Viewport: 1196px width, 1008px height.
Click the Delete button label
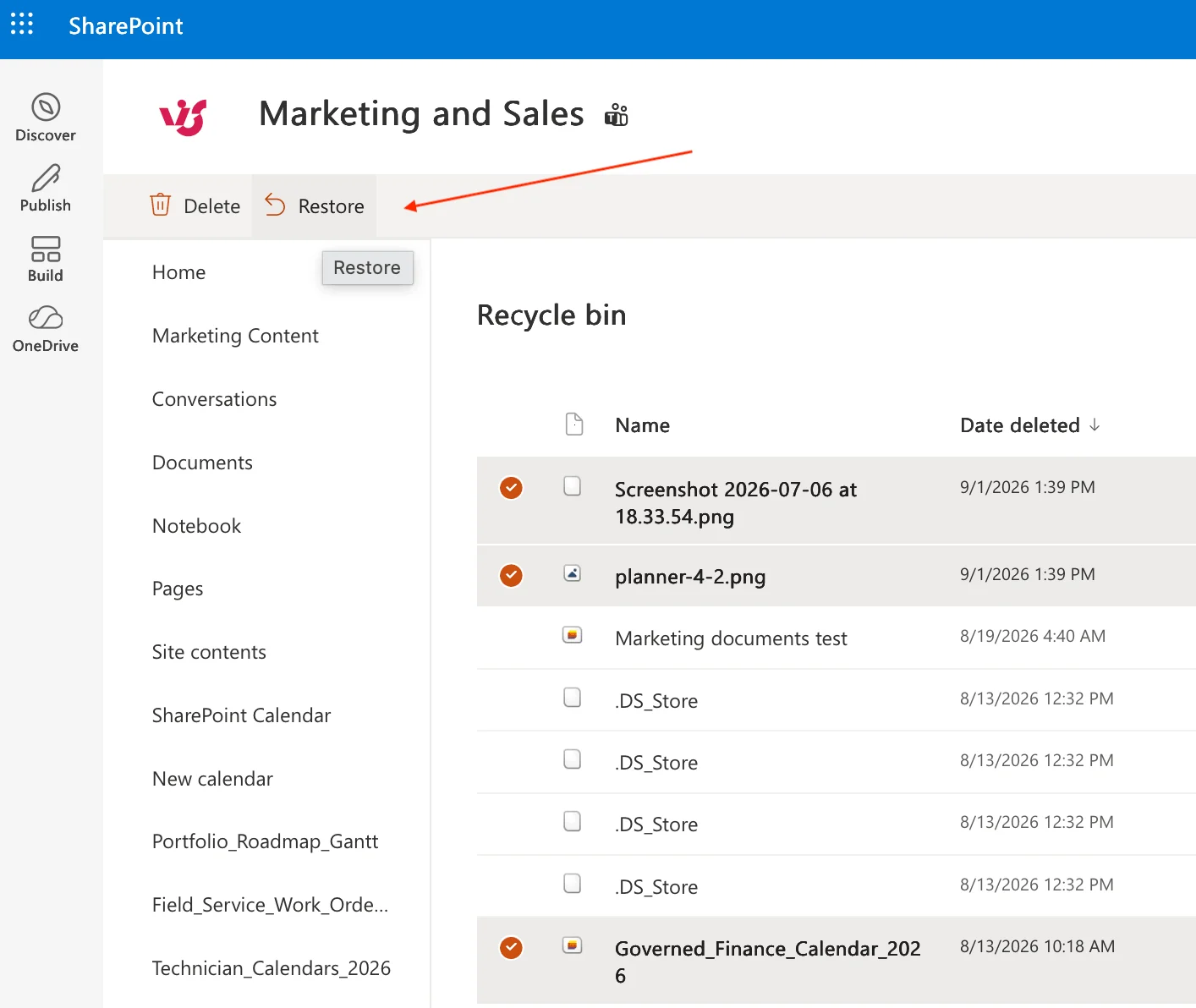point(211,206)
